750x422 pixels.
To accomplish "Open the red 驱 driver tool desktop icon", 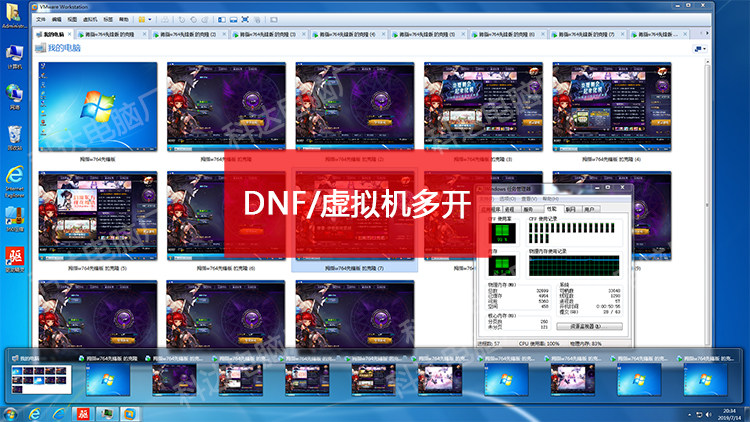I will [14, 260].
